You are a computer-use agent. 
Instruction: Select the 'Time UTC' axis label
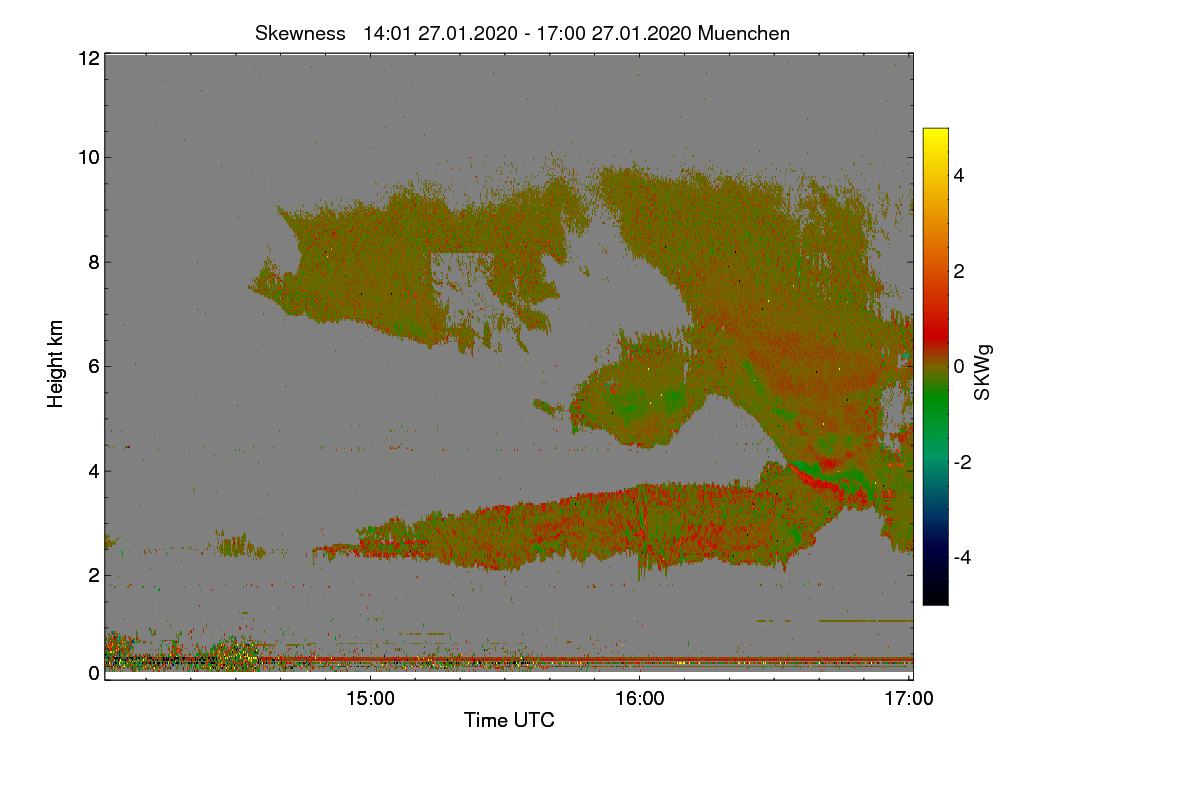[x=509, y=720]
